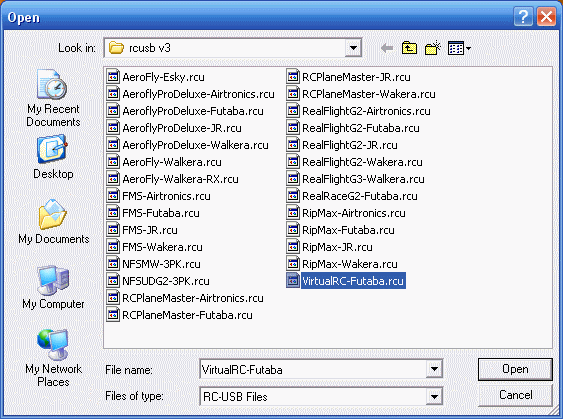
Task: Click the help question mark button
Action: pyautogui.click(x=523, y=17)
